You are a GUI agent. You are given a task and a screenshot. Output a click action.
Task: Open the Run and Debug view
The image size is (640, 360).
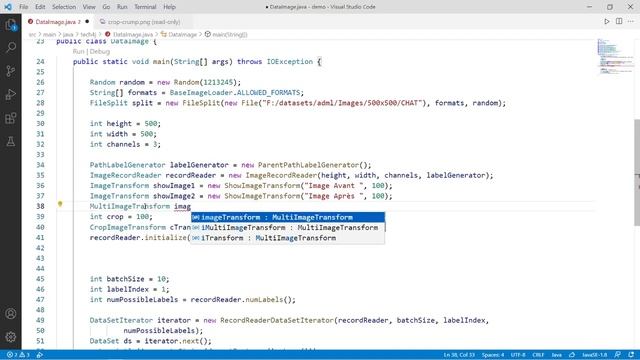(x=11, y=95)
